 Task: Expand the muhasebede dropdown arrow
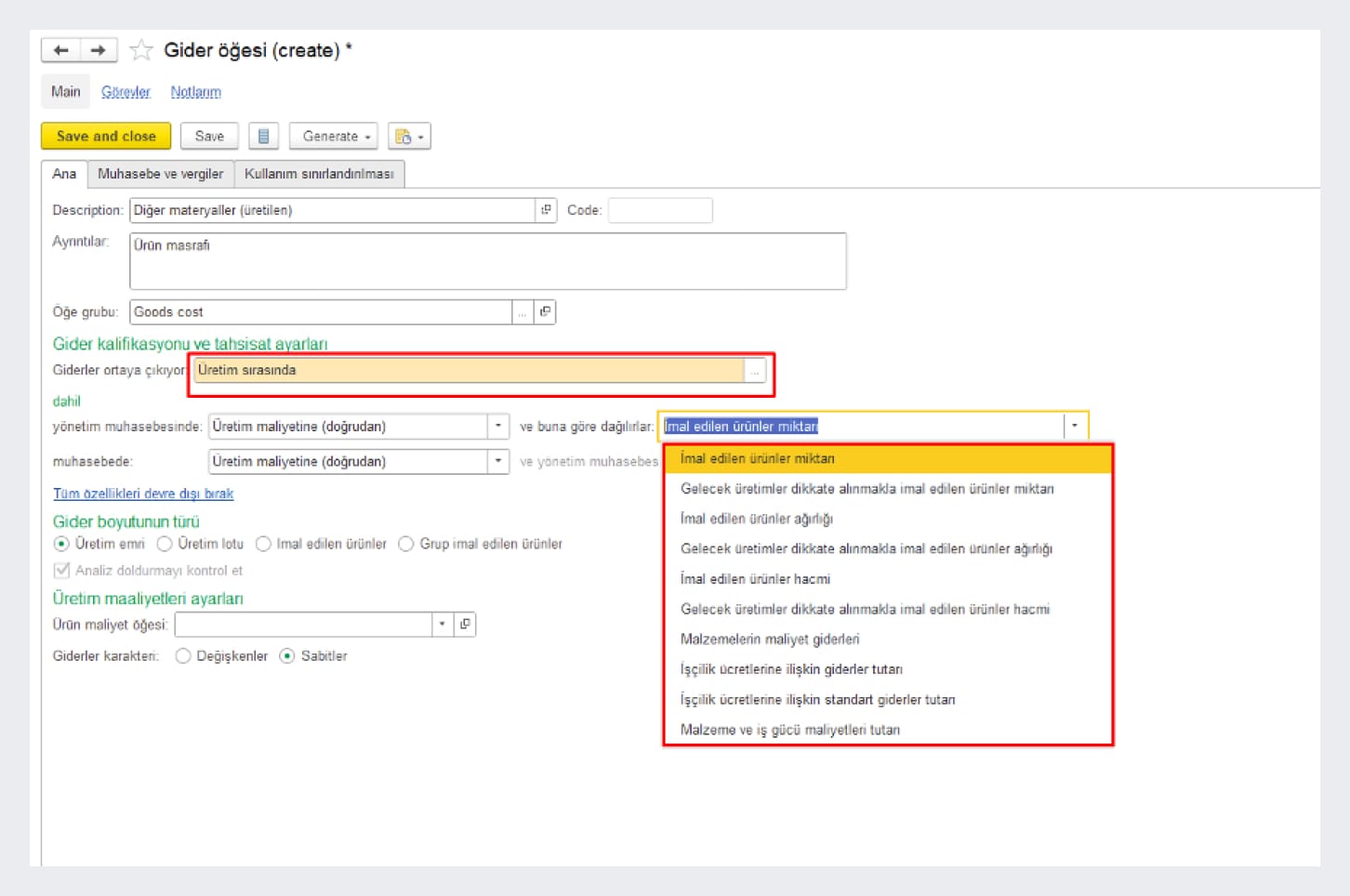pos(498,461)
